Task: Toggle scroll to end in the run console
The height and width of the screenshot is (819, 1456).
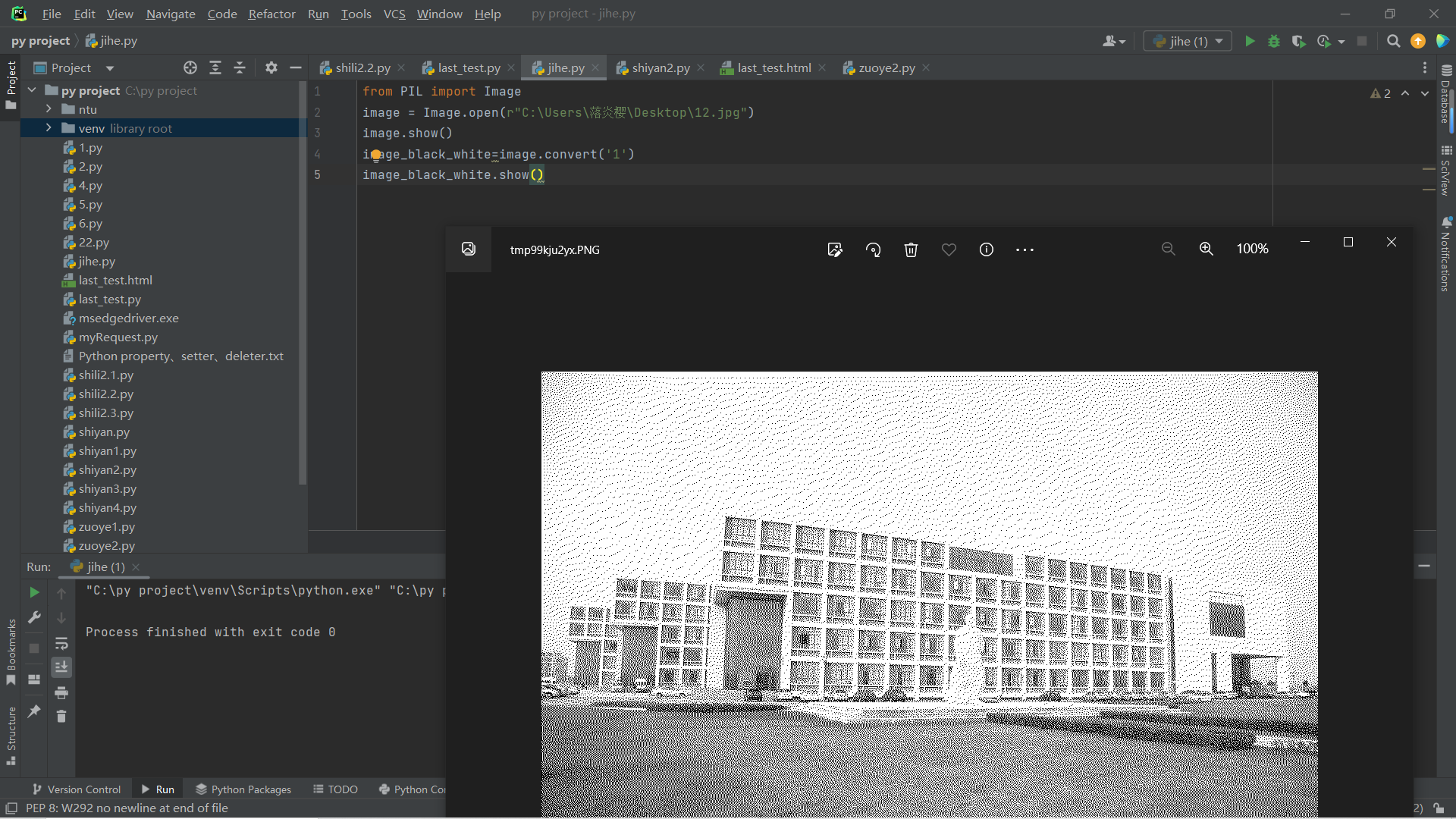Action: tap(61, 667)
